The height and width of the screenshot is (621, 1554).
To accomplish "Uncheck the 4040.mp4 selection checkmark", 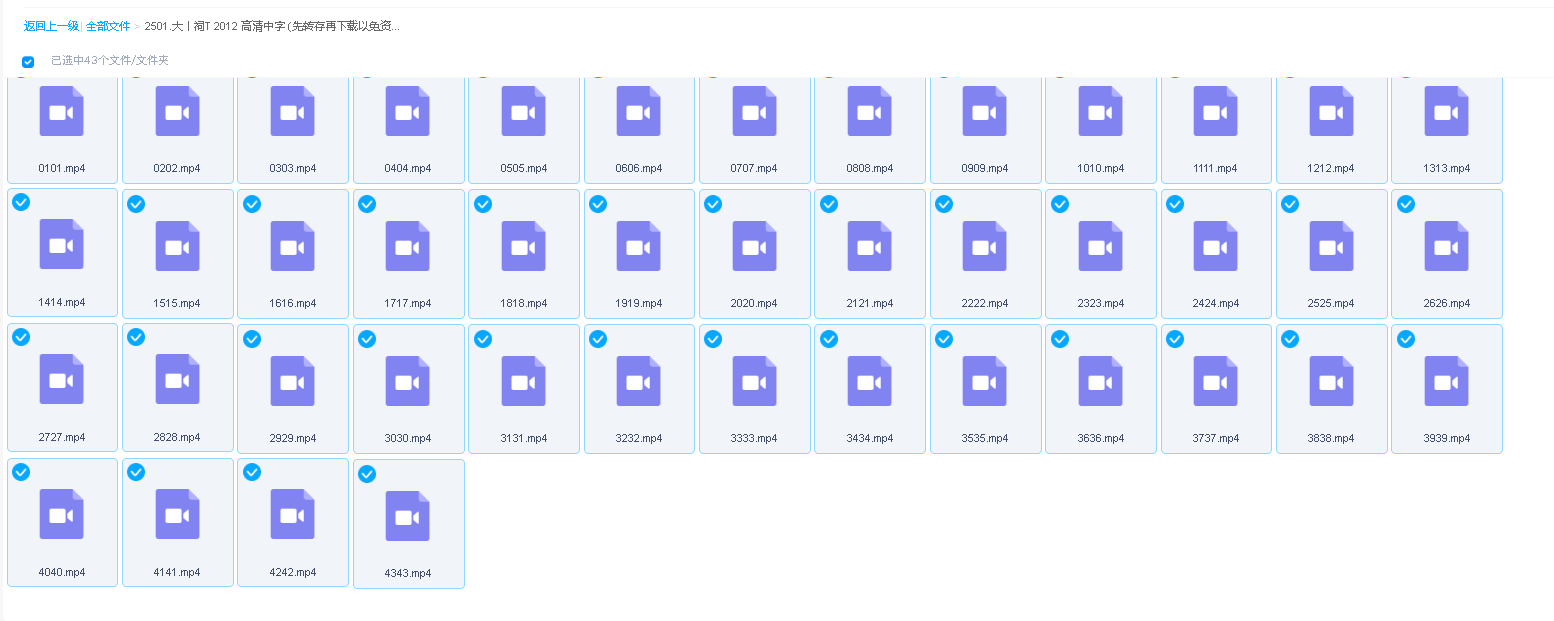I will [x=21, y=472].
